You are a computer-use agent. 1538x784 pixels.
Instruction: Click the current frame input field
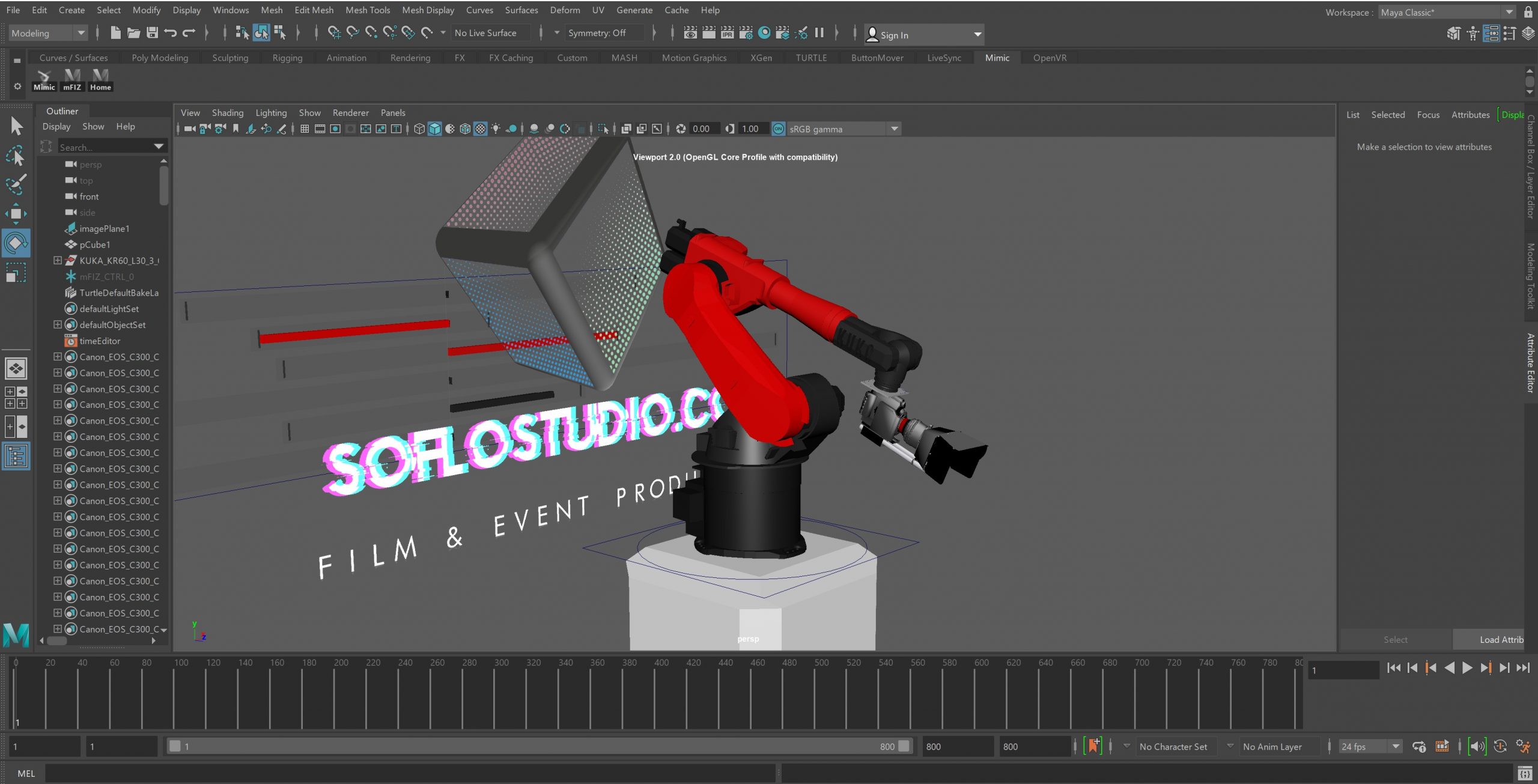1343,670
